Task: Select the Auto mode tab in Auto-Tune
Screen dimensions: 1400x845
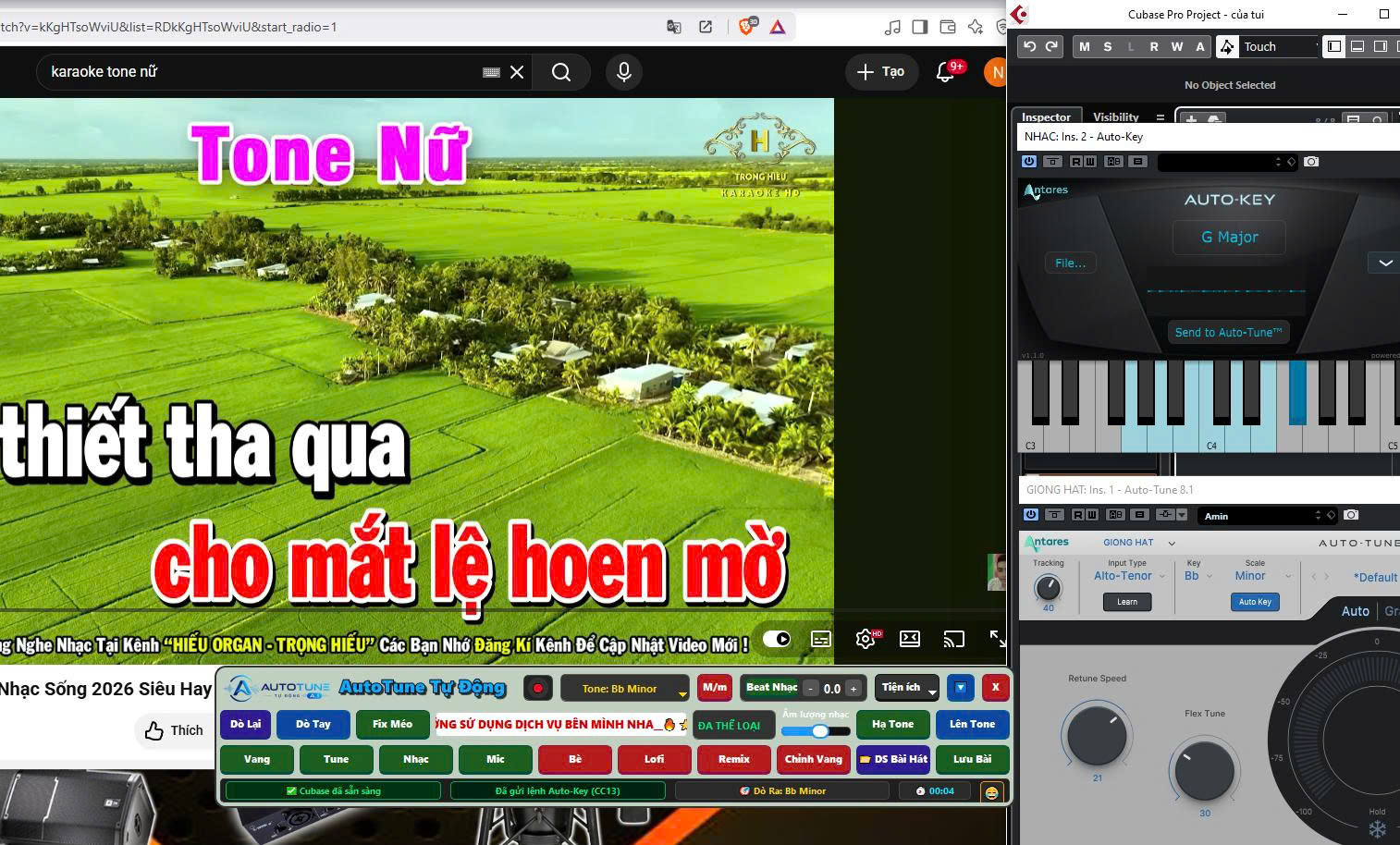Action: pos(1356,611)
